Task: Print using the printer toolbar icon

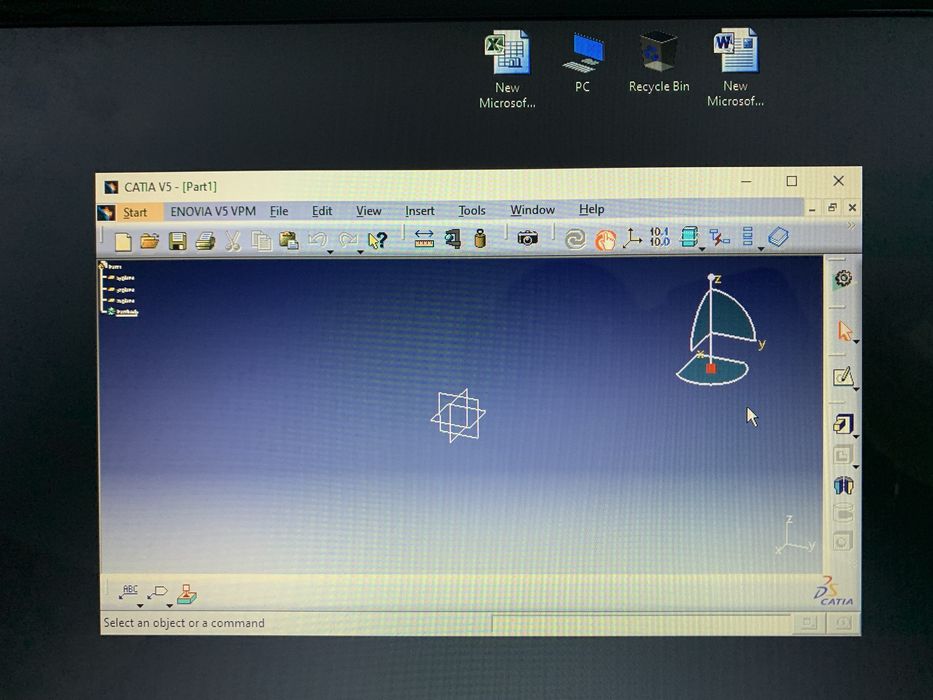Action: click(205, 241)
